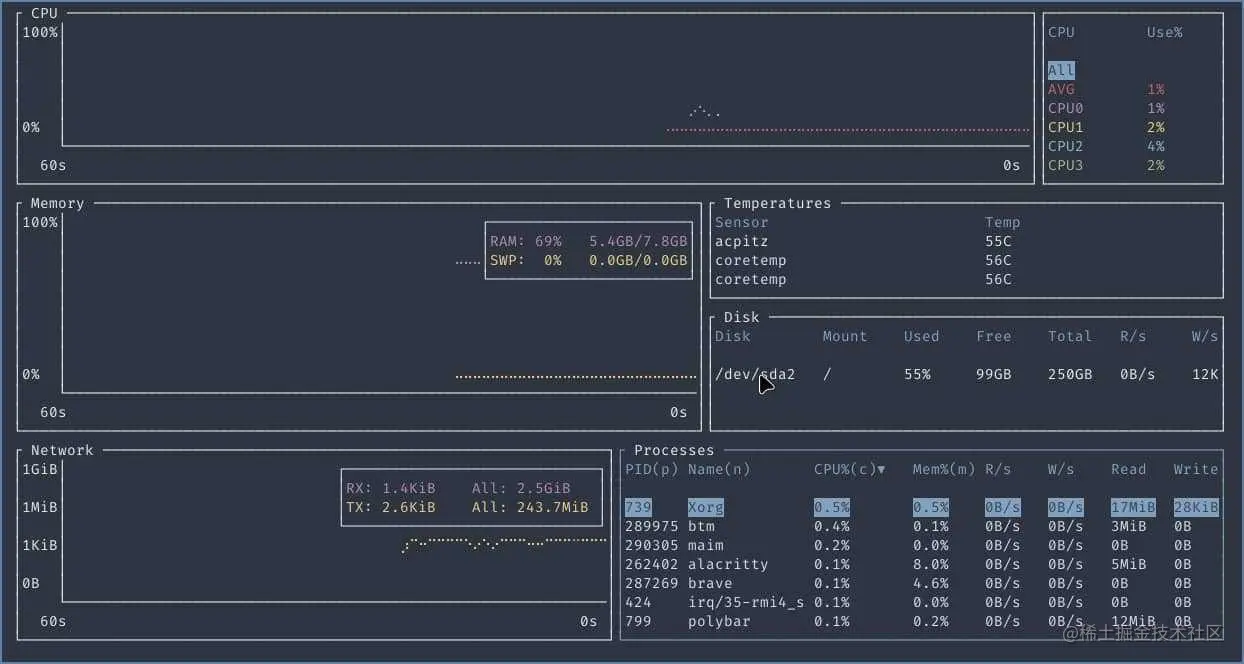Click the 250GB total disk value
Screen dimensions: 1244x664
[x=1070, y=374]
